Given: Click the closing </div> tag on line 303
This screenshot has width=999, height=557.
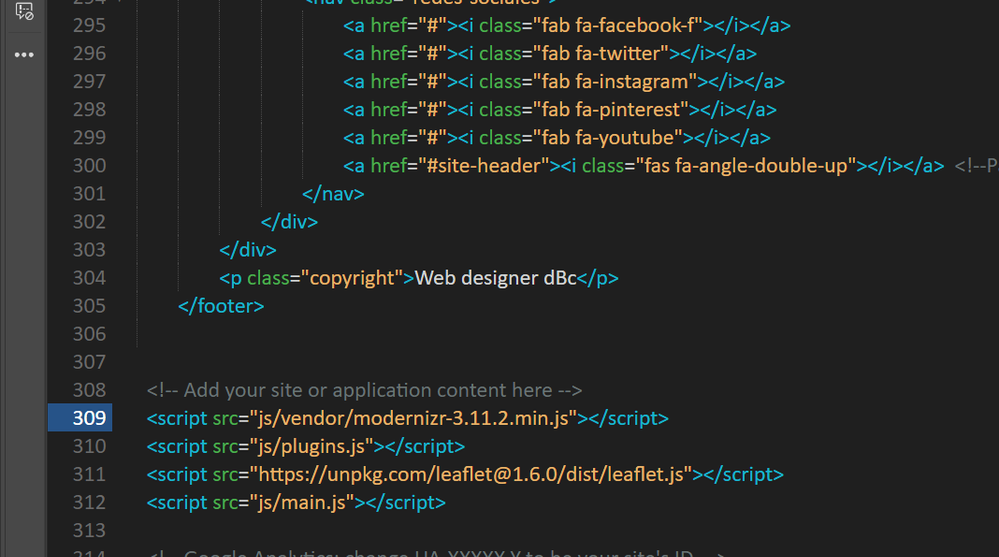Looking at the screenshot, I should click(x=248, y=250).
